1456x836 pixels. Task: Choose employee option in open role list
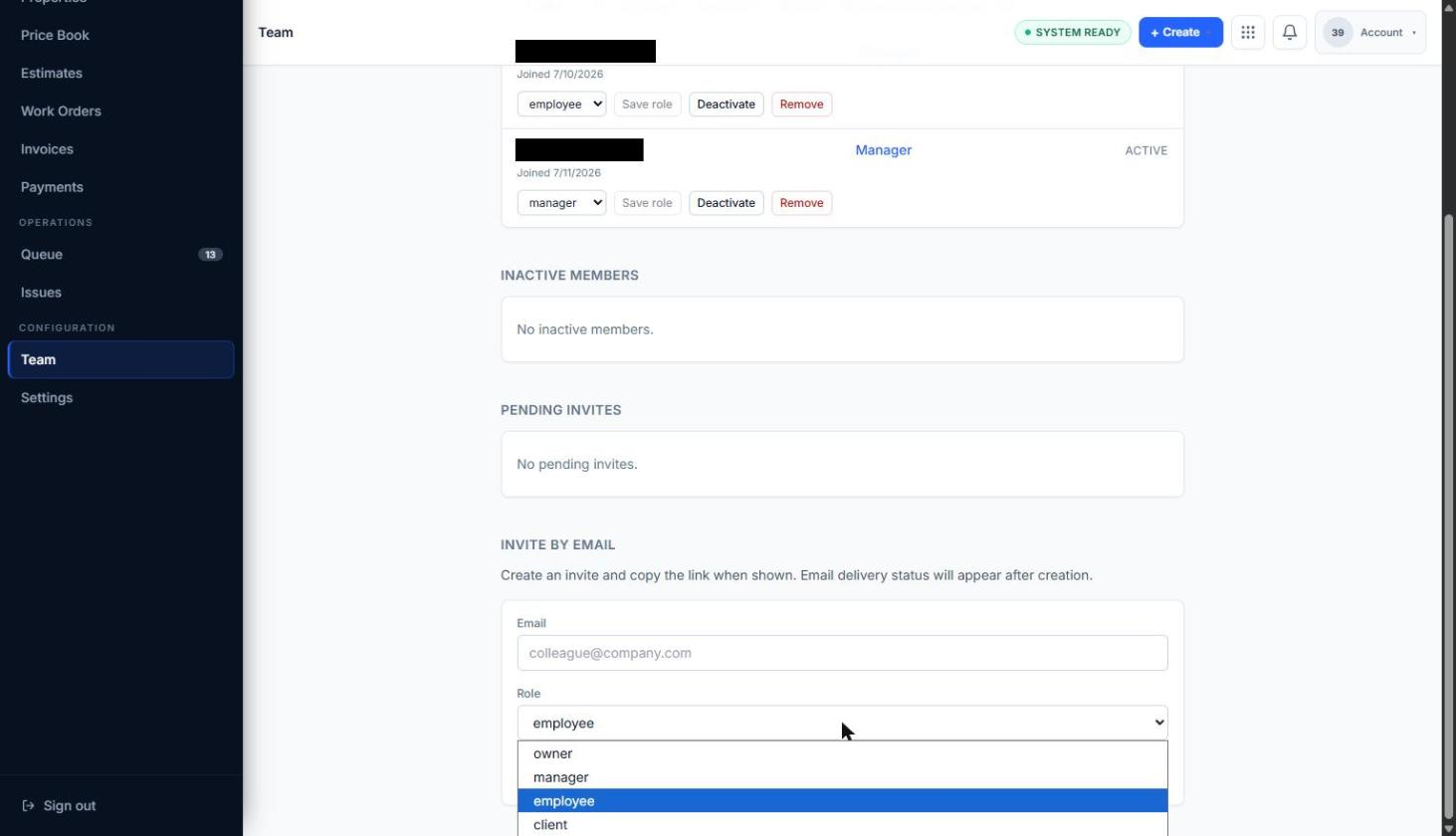(x=842, y=801)
